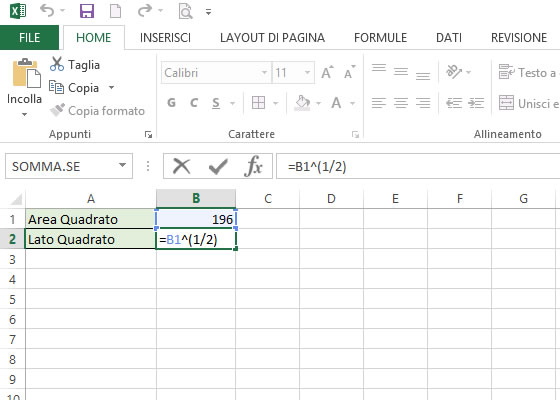Open the Calibri font name dropdown
This screenshot has height=400, width=560.
264,72
